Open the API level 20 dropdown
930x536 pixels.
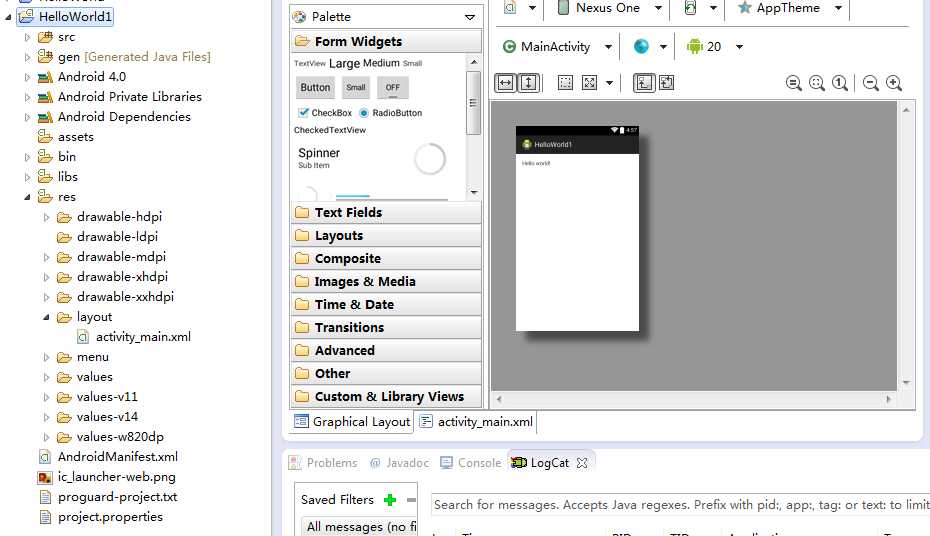[x=739, y=46]
